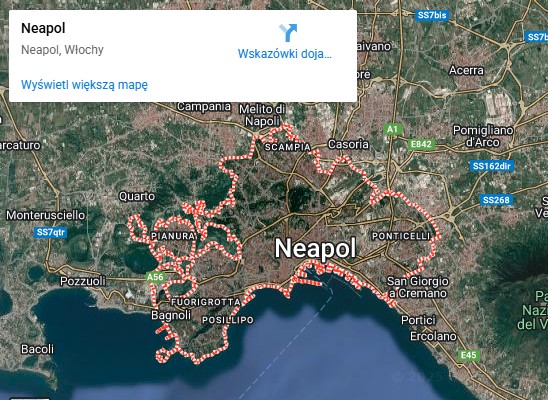Image resolution: width=548 pixels, height=400 pixels.
Task: Click the SS7bis road badge
Action: (432, 15)
